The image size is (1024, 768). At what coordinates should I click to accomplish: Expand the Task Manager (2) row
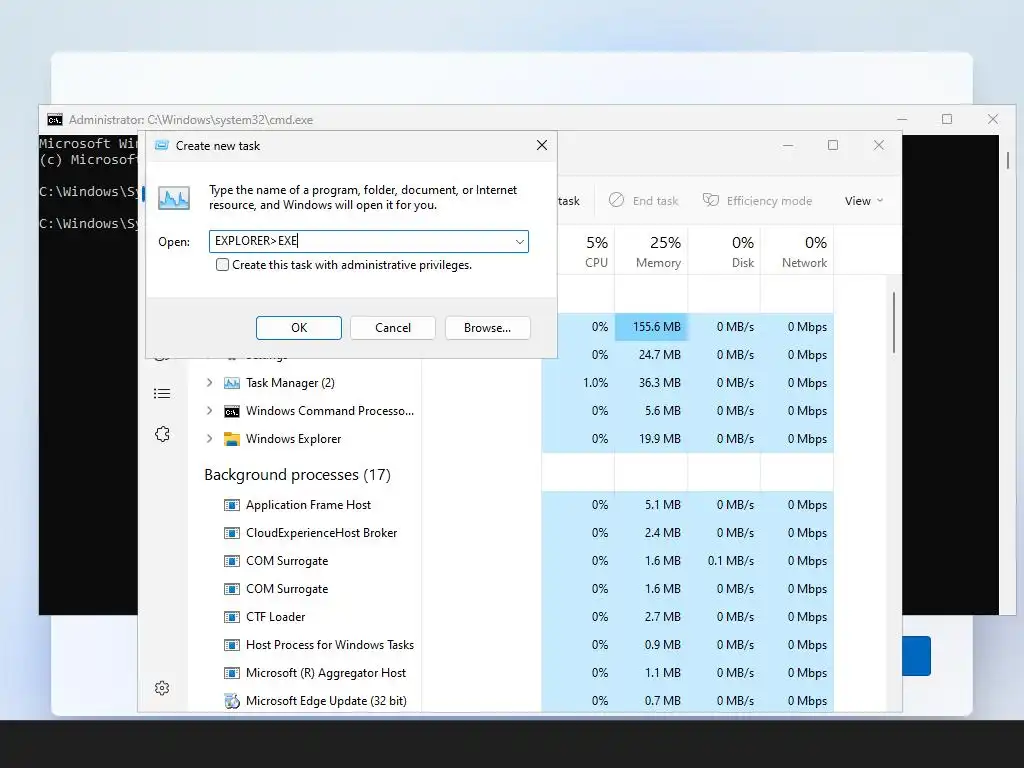click(210, 383)
